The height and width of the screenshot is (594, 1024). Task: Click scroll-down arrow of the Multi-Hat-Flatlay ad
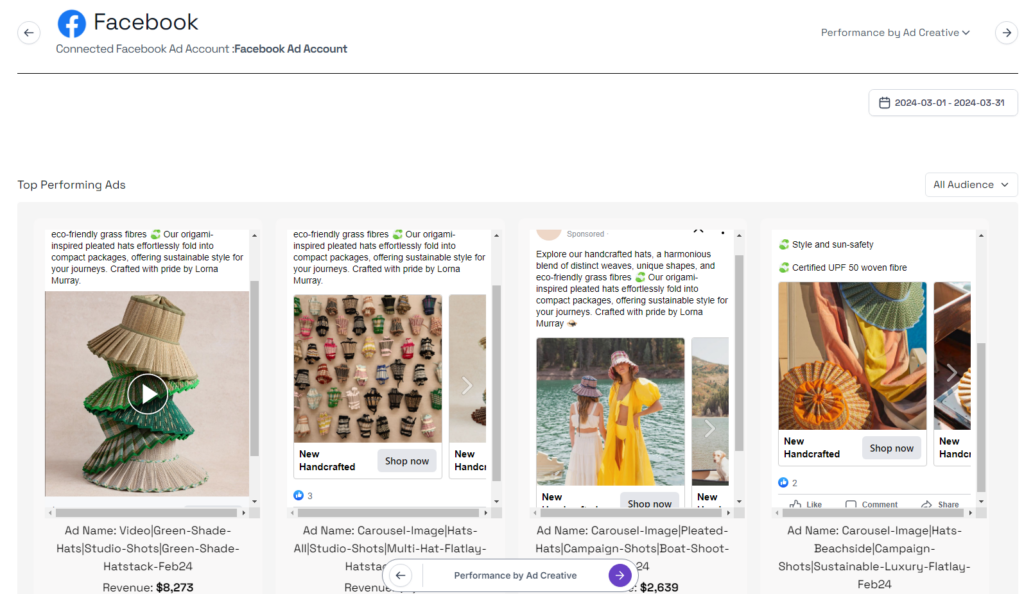496,501
